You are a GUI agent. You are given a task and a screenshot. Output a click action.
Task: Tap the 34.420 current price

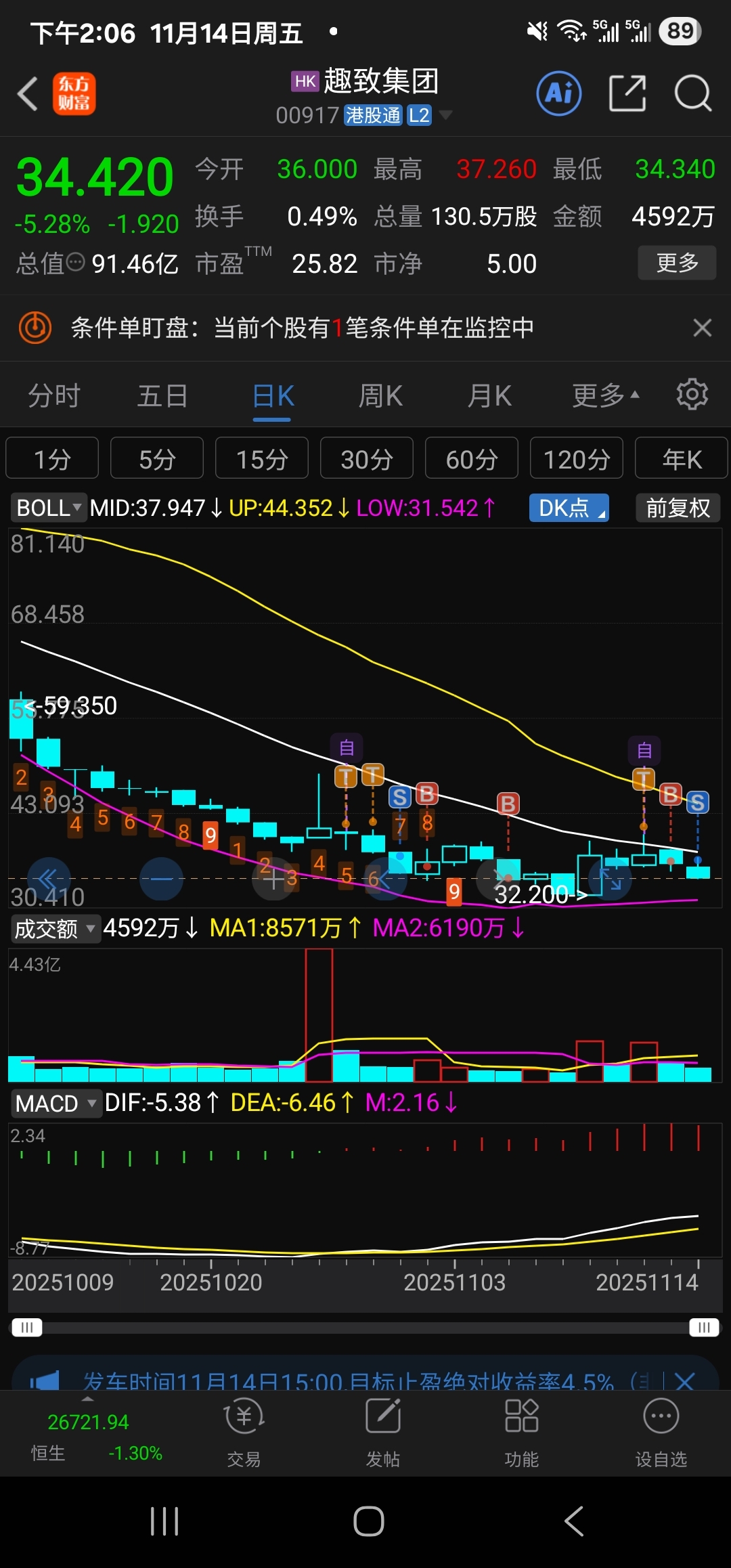click(x=95, y=177)
